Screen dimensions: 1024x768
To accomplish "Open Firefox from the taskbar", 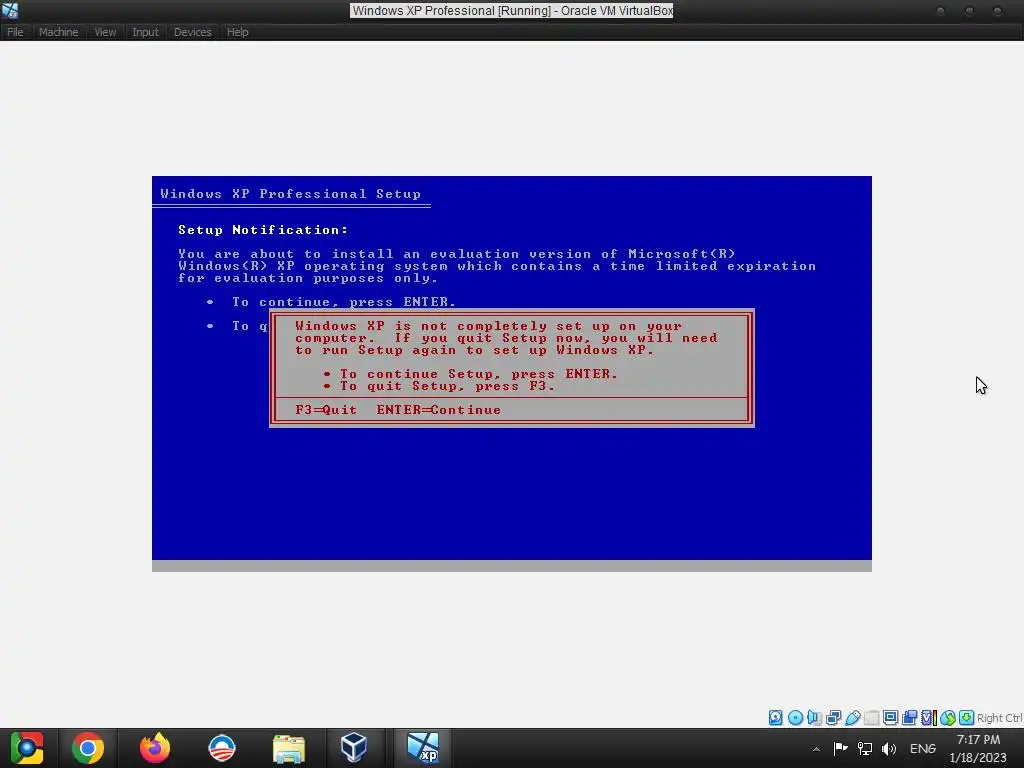I will (155, 748).
